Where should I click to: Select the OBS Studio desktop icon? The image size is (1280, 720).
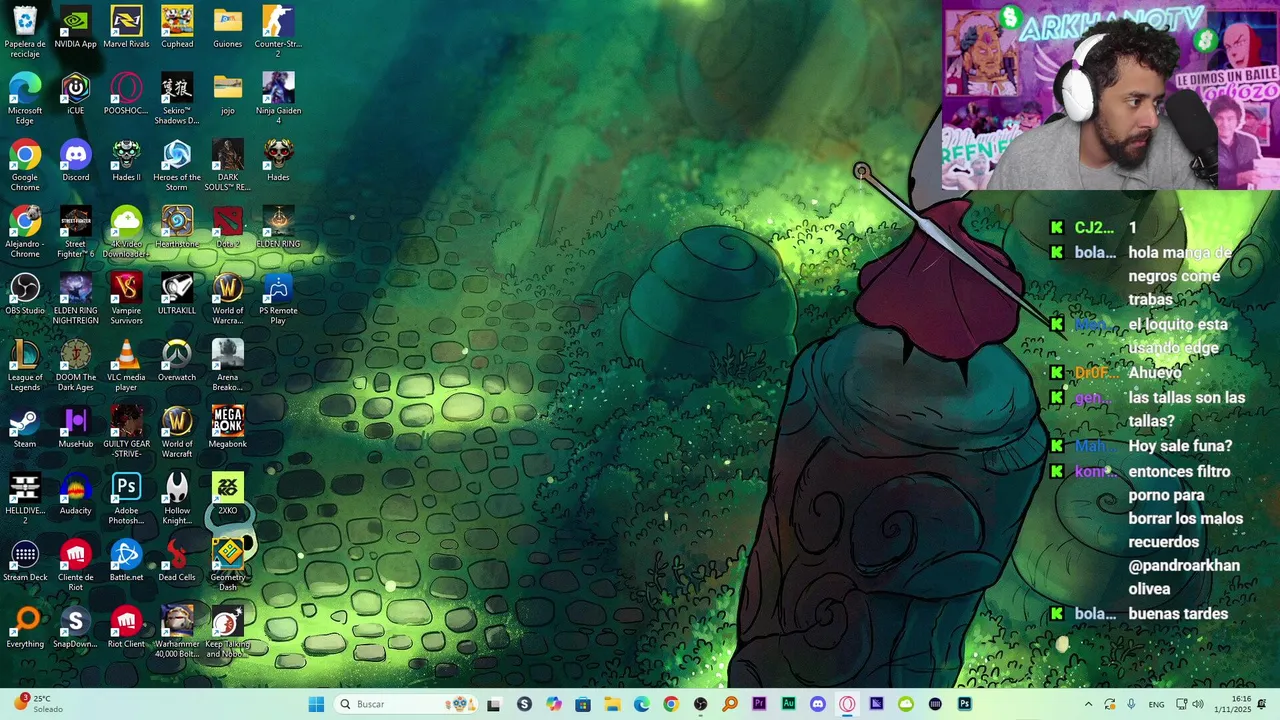point(25,294)
